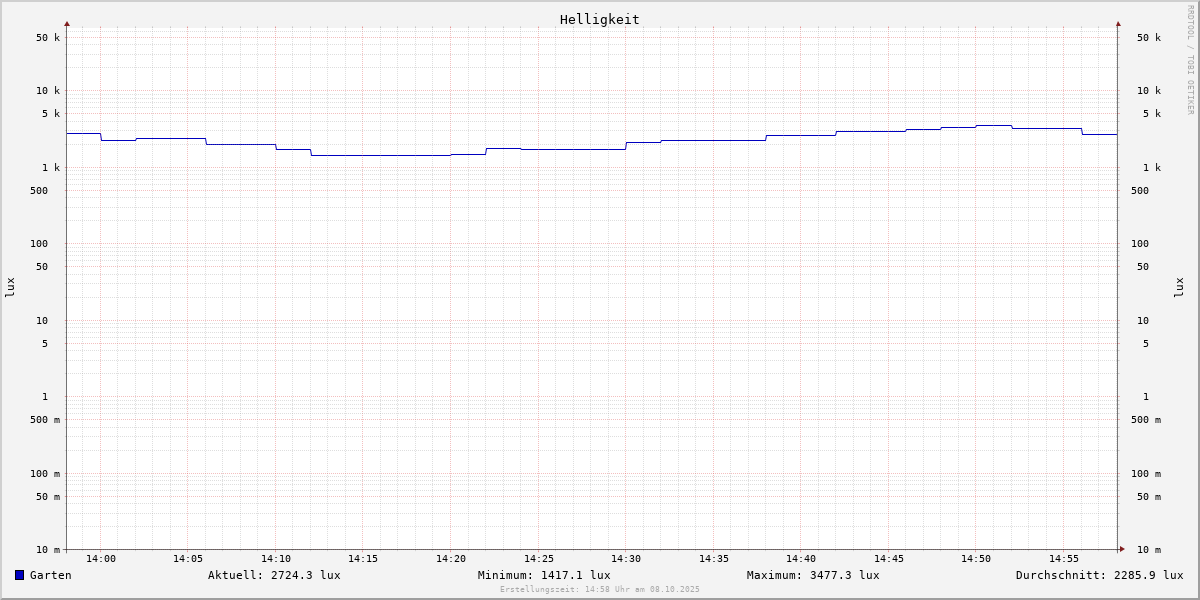Click the blue Garten legend color swatch
1200x600 pixels.
pyautogui.click(x=19, y=575)
